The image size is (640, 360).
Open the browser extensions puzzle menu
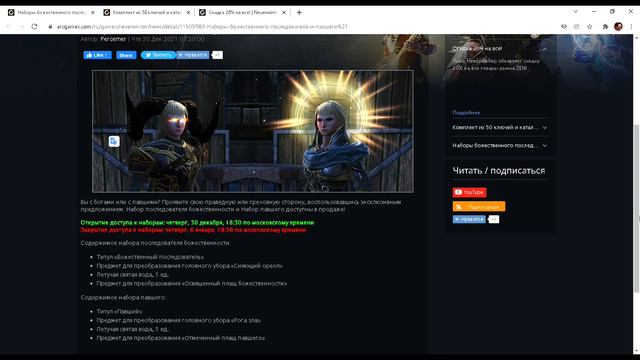pyautogui.click(x=605, y=27)
